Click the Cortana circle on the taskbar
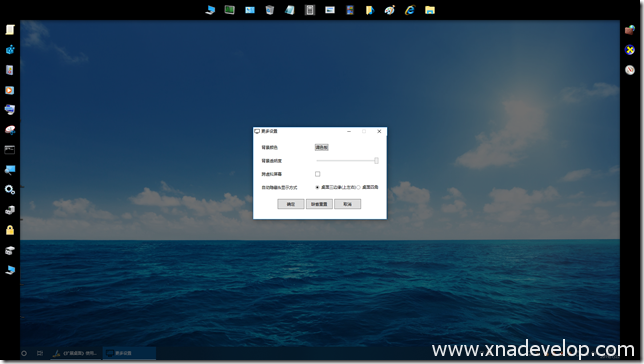The width and height of the screenshot is (644, 364). [24, 353]
